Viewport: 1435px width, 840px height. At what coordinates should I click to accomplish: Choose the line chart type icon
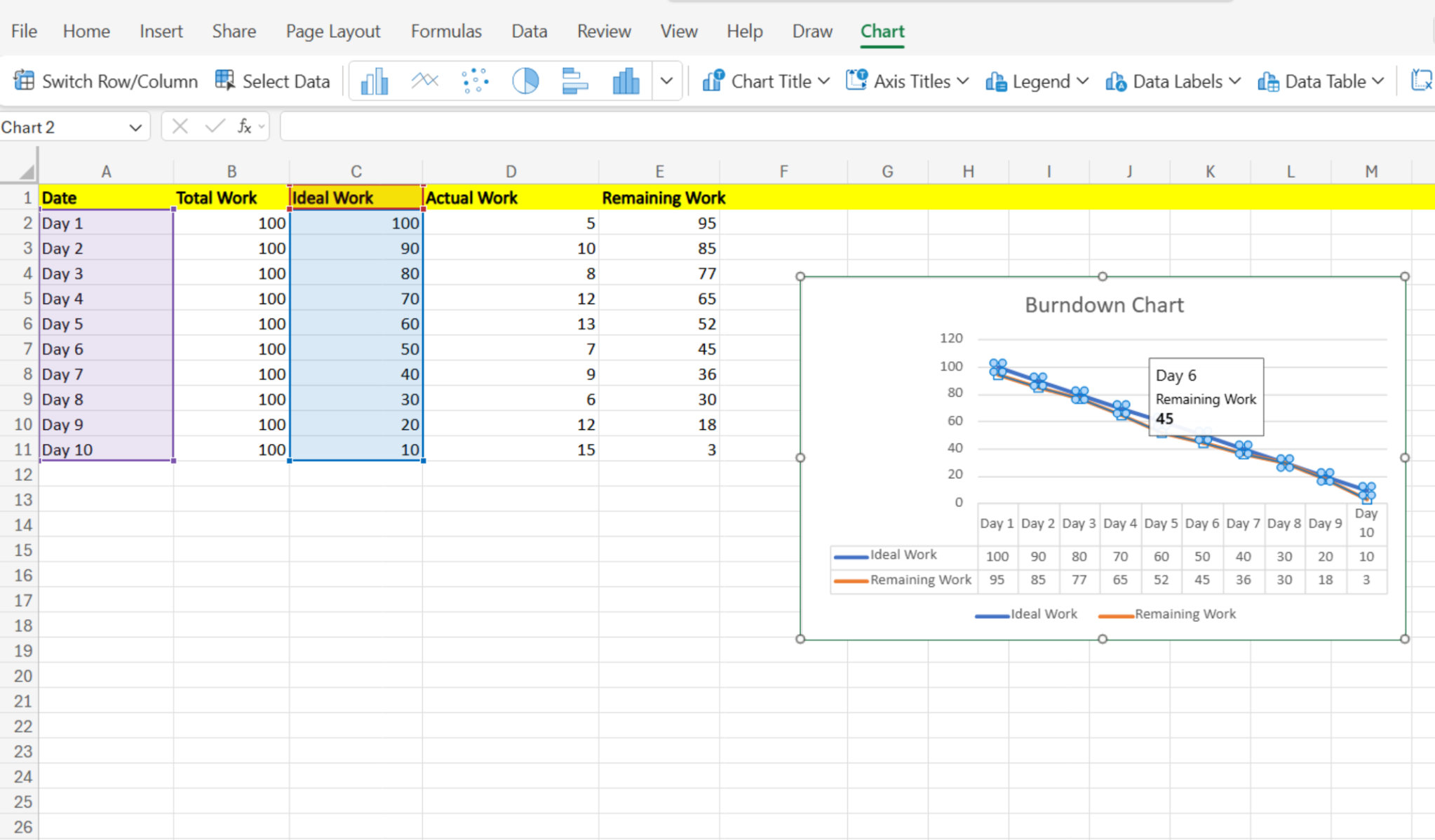pyautogui.click(x=425, y=81)
